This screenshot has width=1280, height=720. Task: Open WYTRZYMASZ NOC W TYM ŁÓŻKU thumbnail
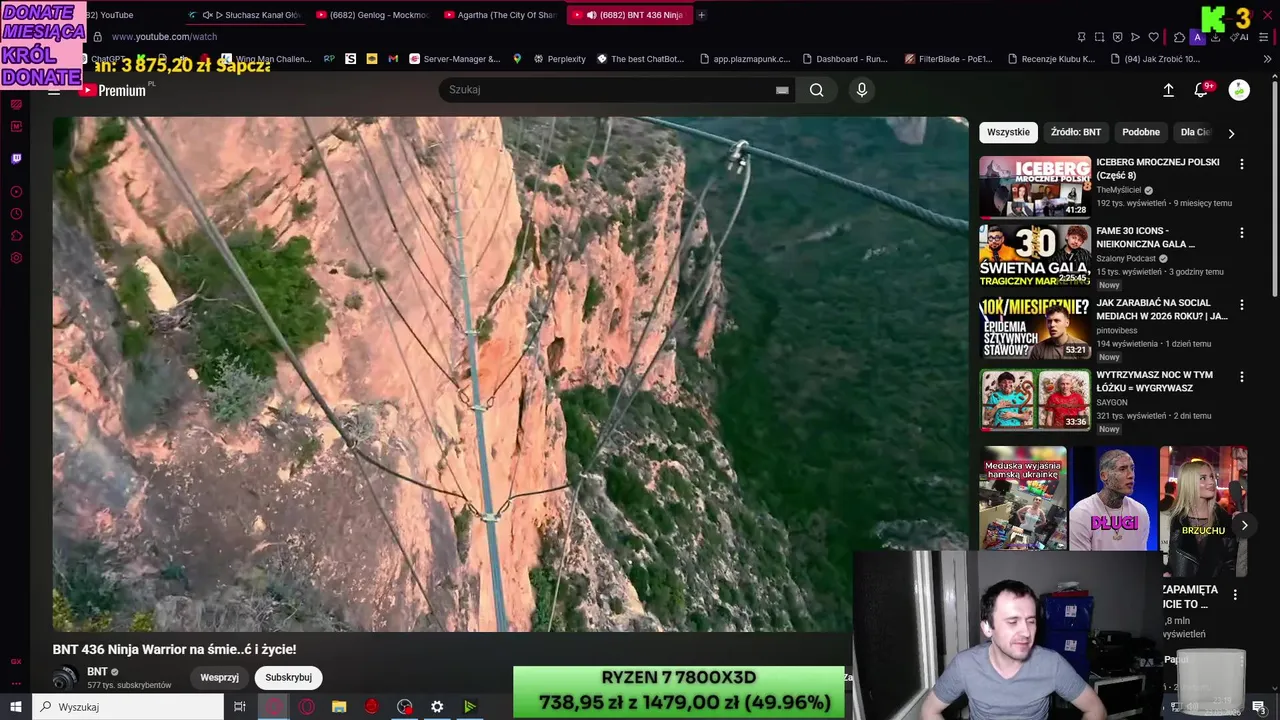1035,400
